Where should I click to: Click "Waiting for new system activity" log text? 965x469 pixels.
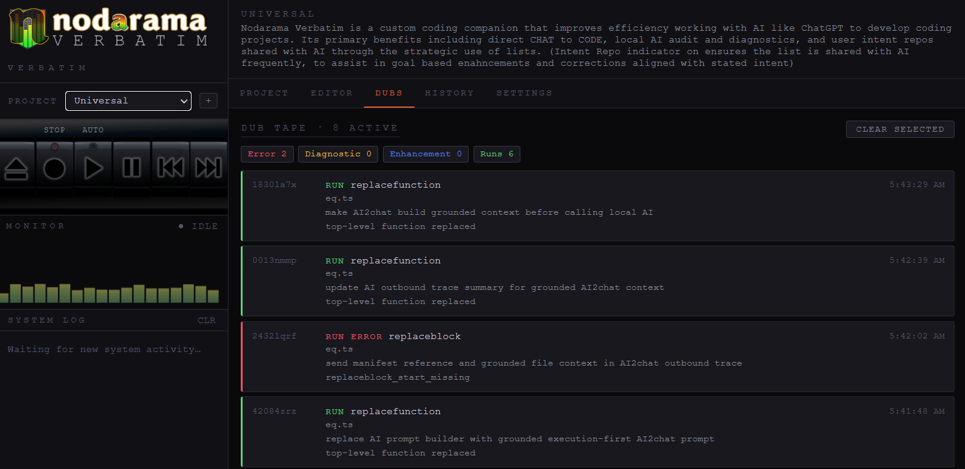coord(104,350)
